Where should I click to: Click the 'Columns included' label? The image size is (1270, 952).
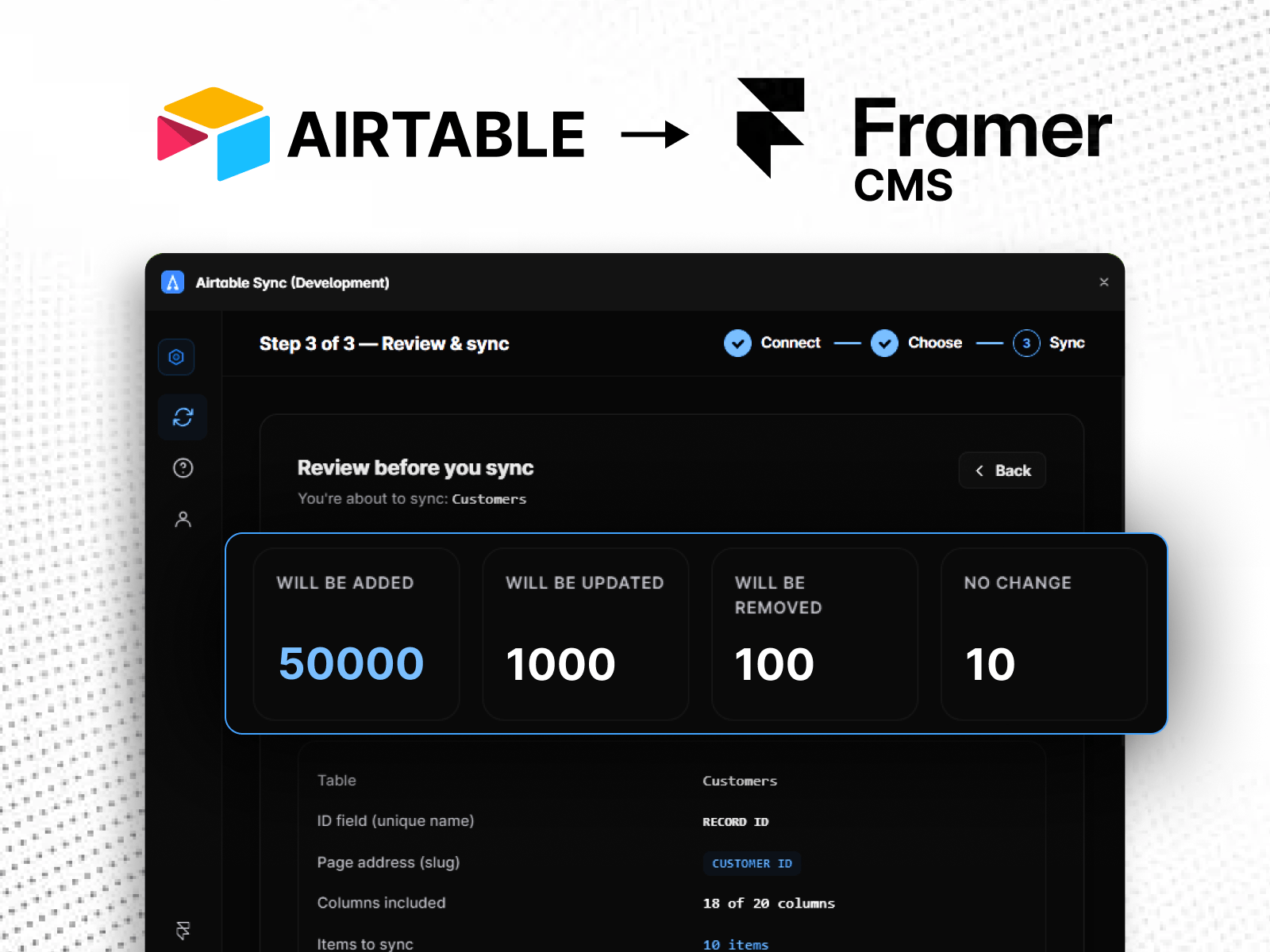(x=381, y=903)
